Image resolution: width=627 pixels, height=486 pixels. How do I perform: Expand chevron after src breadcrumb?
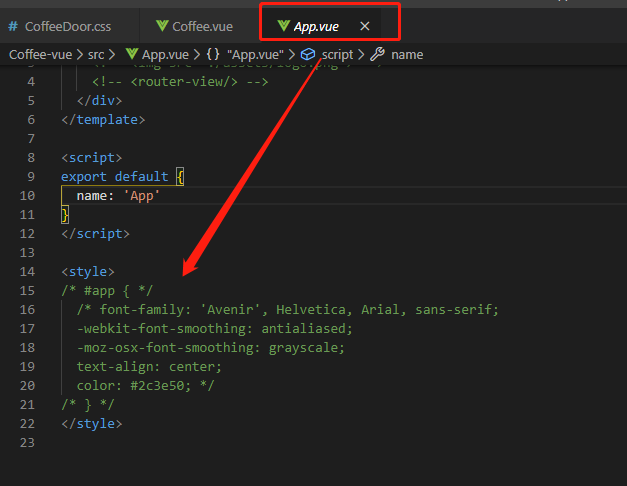112,54
